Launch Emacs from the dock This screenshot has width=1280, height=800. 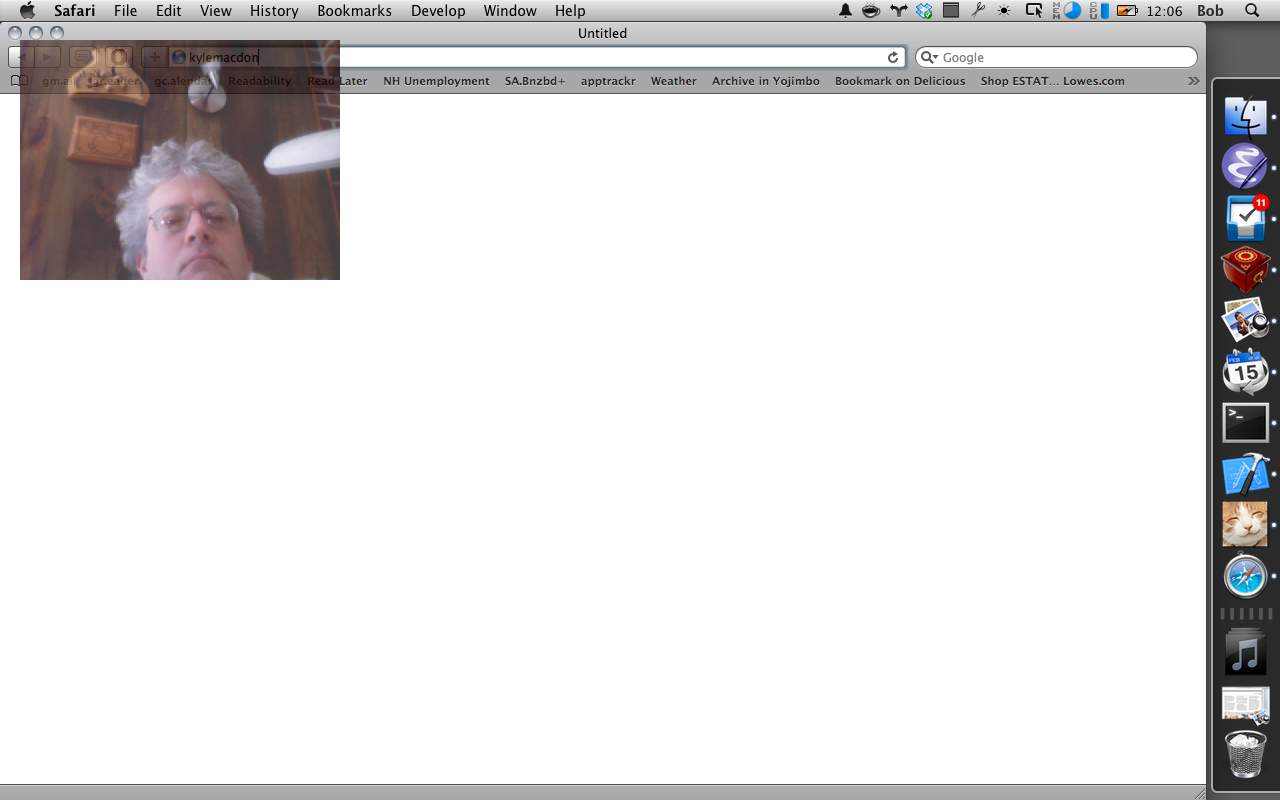(1245, 167)
